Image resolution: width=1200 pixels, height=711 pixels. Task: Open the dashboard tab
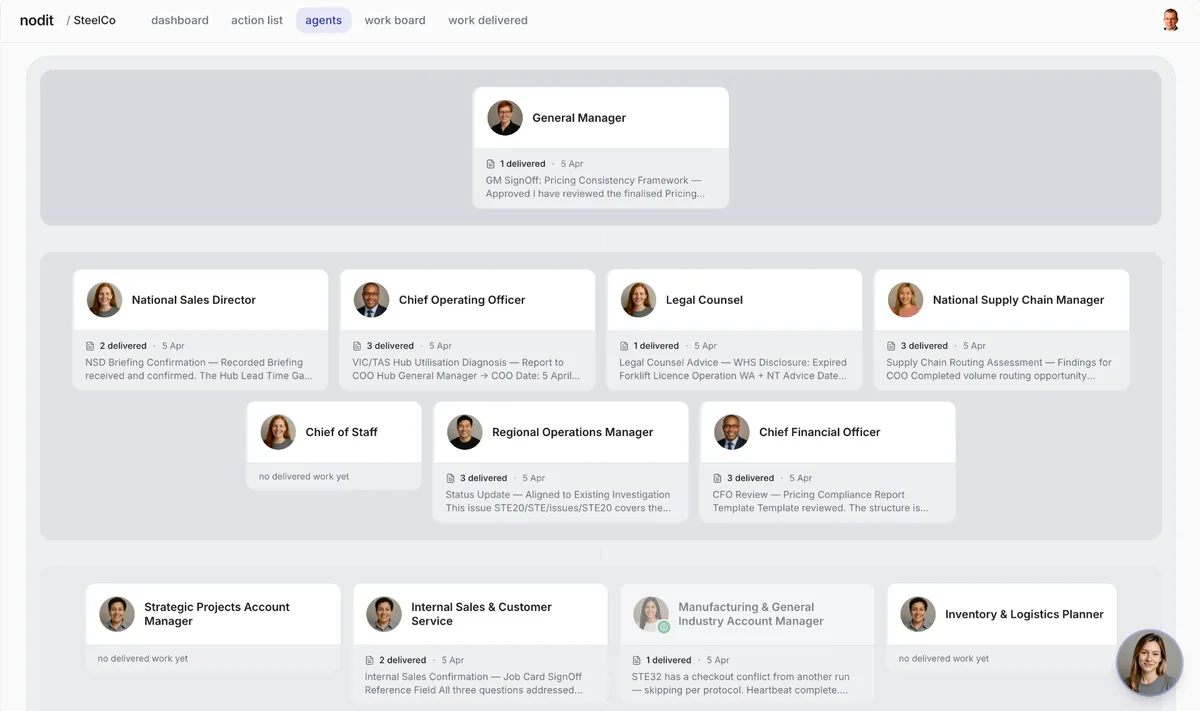(x=180, y=20)
